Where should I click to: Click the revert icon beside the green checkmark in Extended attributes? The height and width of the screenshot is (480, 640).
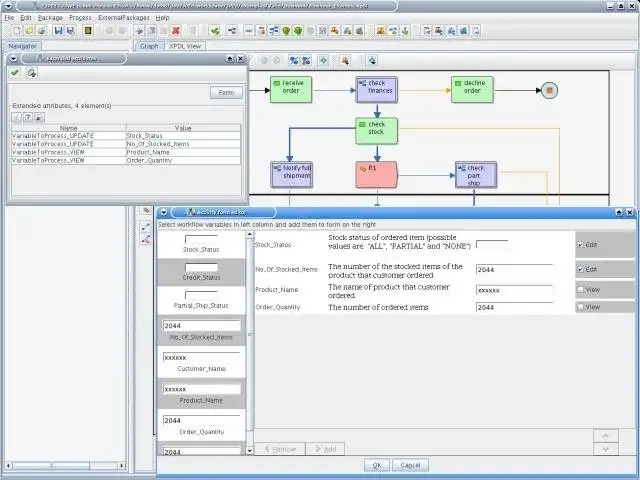(x=31, y=73)
